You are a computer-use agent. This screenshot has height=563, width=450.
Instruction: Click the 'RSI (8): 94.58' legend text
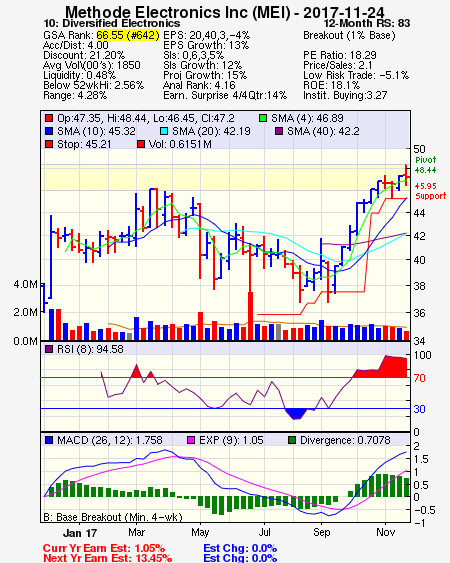(90, 349)
